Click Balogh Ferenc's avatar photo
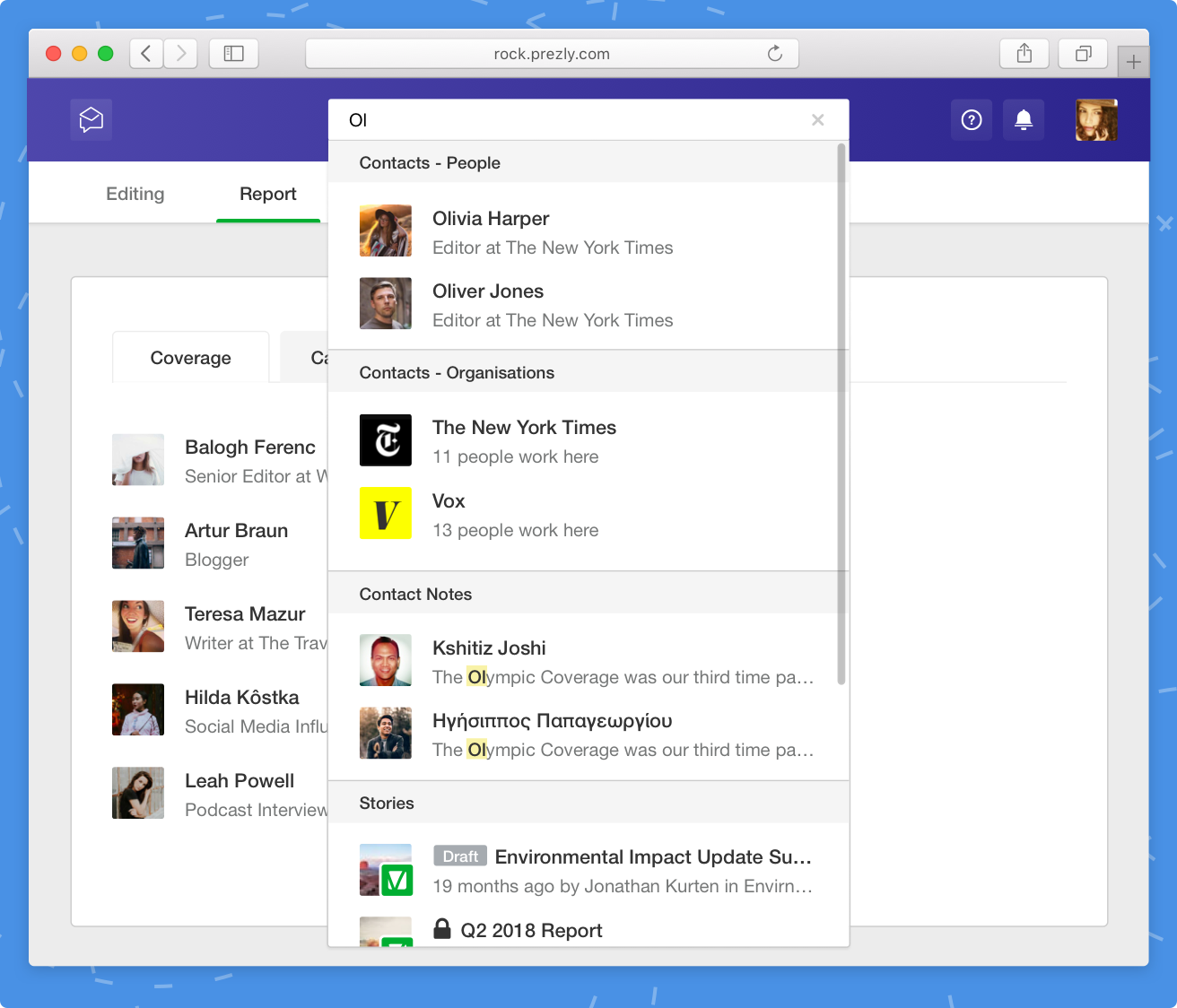 [x=138, y=460]
